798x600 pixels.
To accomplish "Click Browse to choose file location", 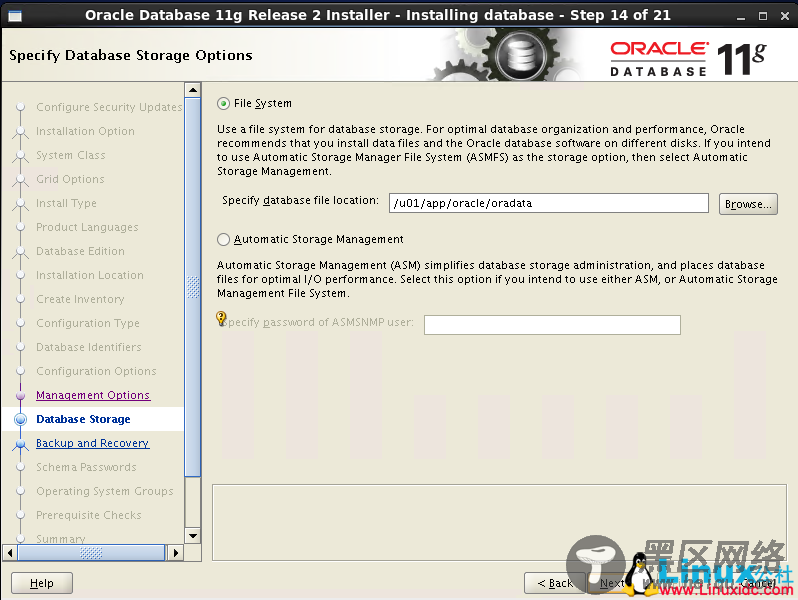I will [x=748, y=204].
